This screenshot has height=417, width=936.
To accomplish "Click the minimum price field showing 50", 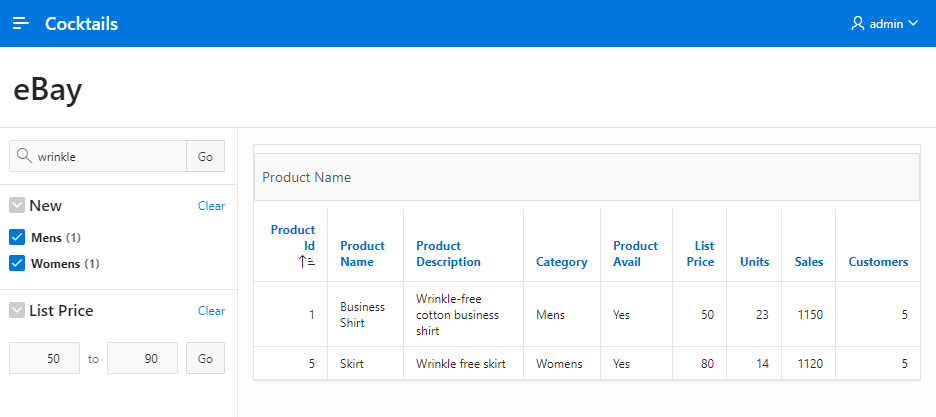I will tap(45, 358).
